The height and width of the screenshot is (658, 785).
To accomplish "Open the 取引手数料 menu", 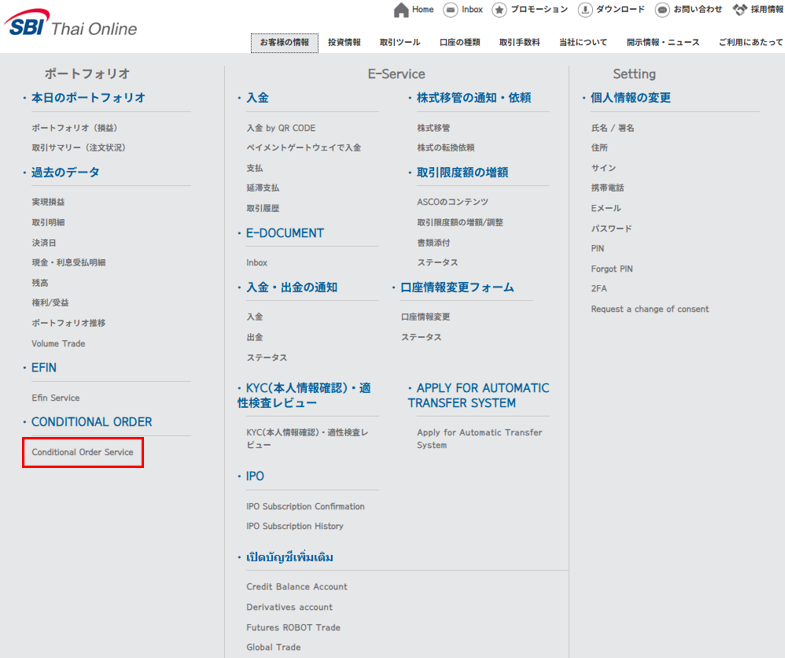I will tap(520, 43).
